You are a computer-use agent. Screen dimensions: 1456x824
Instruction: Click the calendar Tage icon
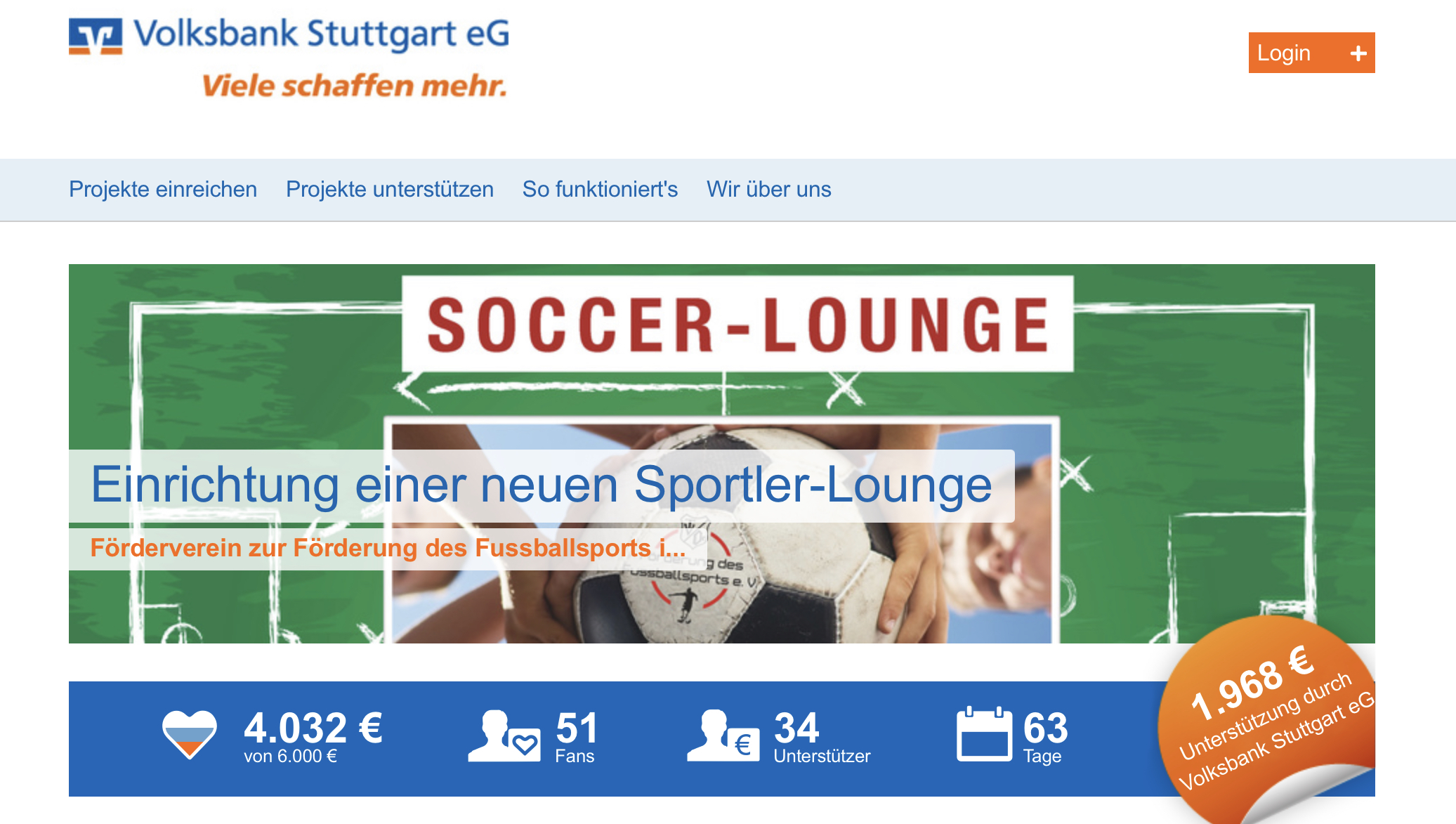tap(984, 734)
